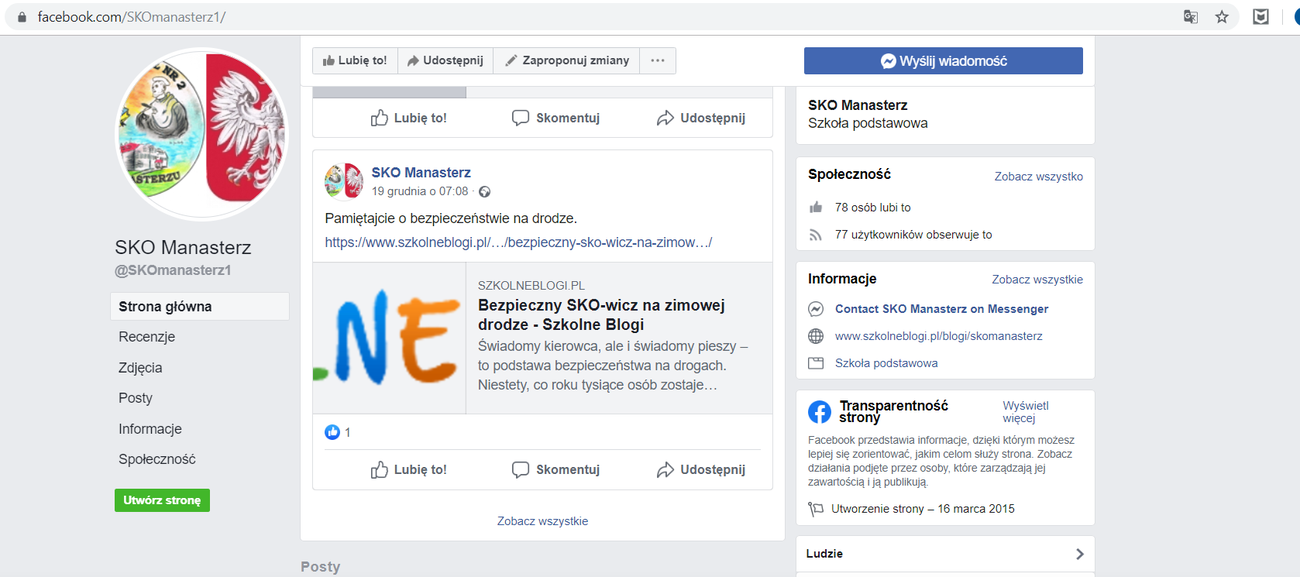Click the Wyślij wiadomość button
The width and height of the screenshot is (1300, 577).
tap(943, 61)
